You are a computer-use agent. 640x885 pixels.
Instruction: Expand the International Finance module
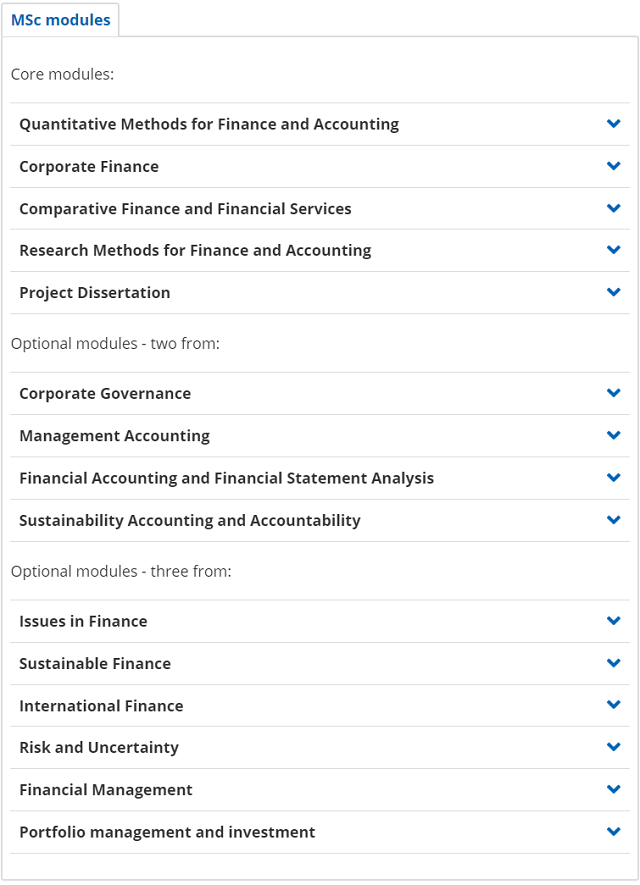320,706
